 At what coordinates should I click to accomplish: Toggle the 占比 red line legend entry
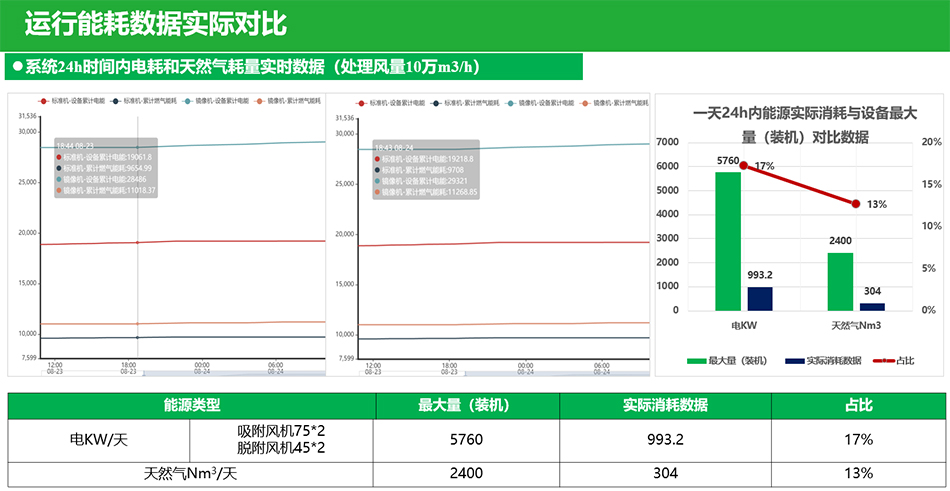point(894,361)
